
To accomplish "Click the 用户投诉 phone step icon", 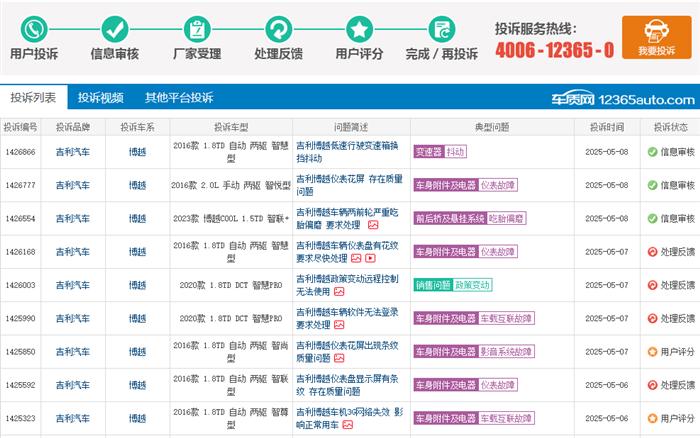I will (x=34, y=29).
